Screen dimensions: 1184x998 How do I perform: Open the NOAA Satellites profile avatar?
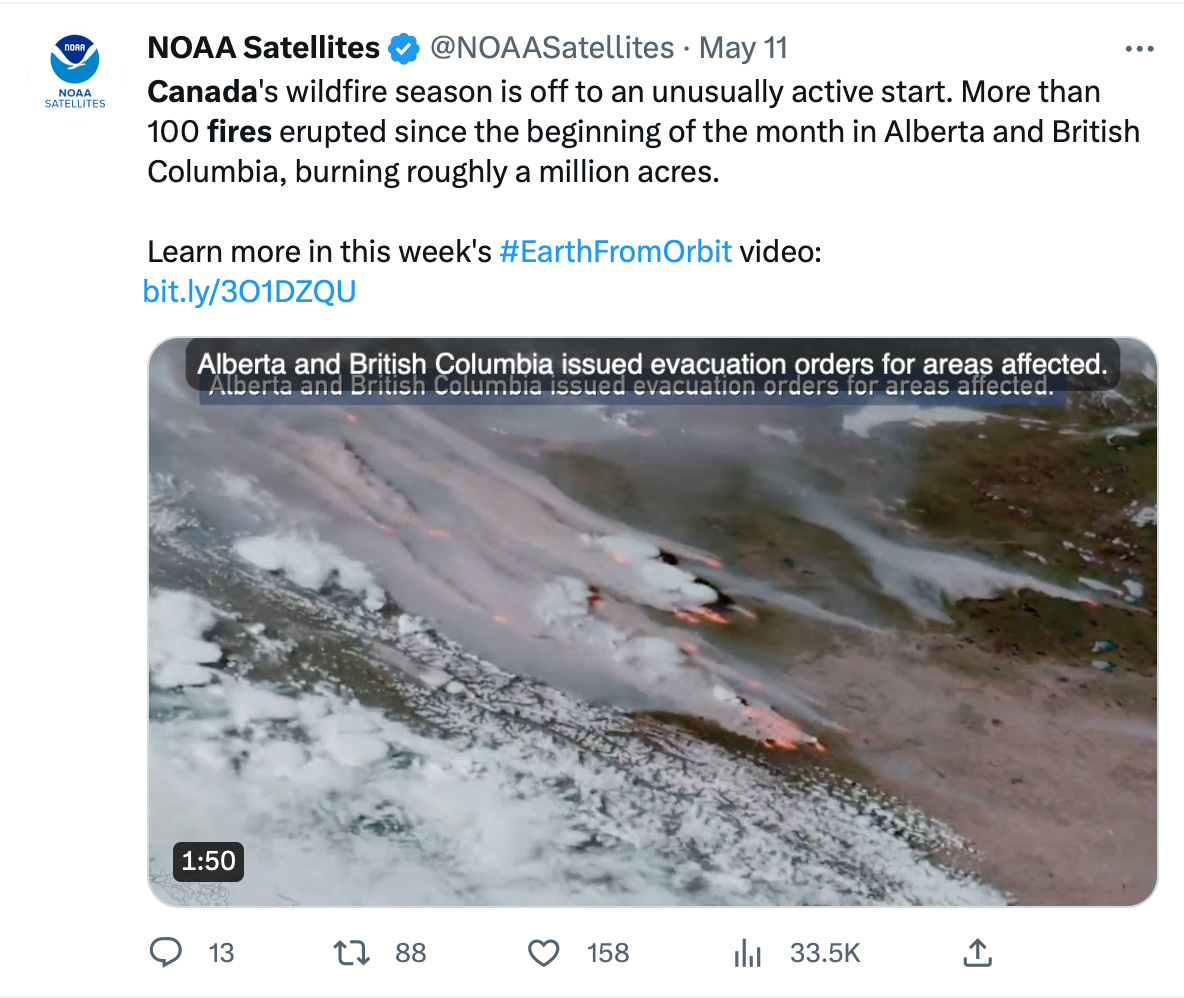(x=75, y=70)
